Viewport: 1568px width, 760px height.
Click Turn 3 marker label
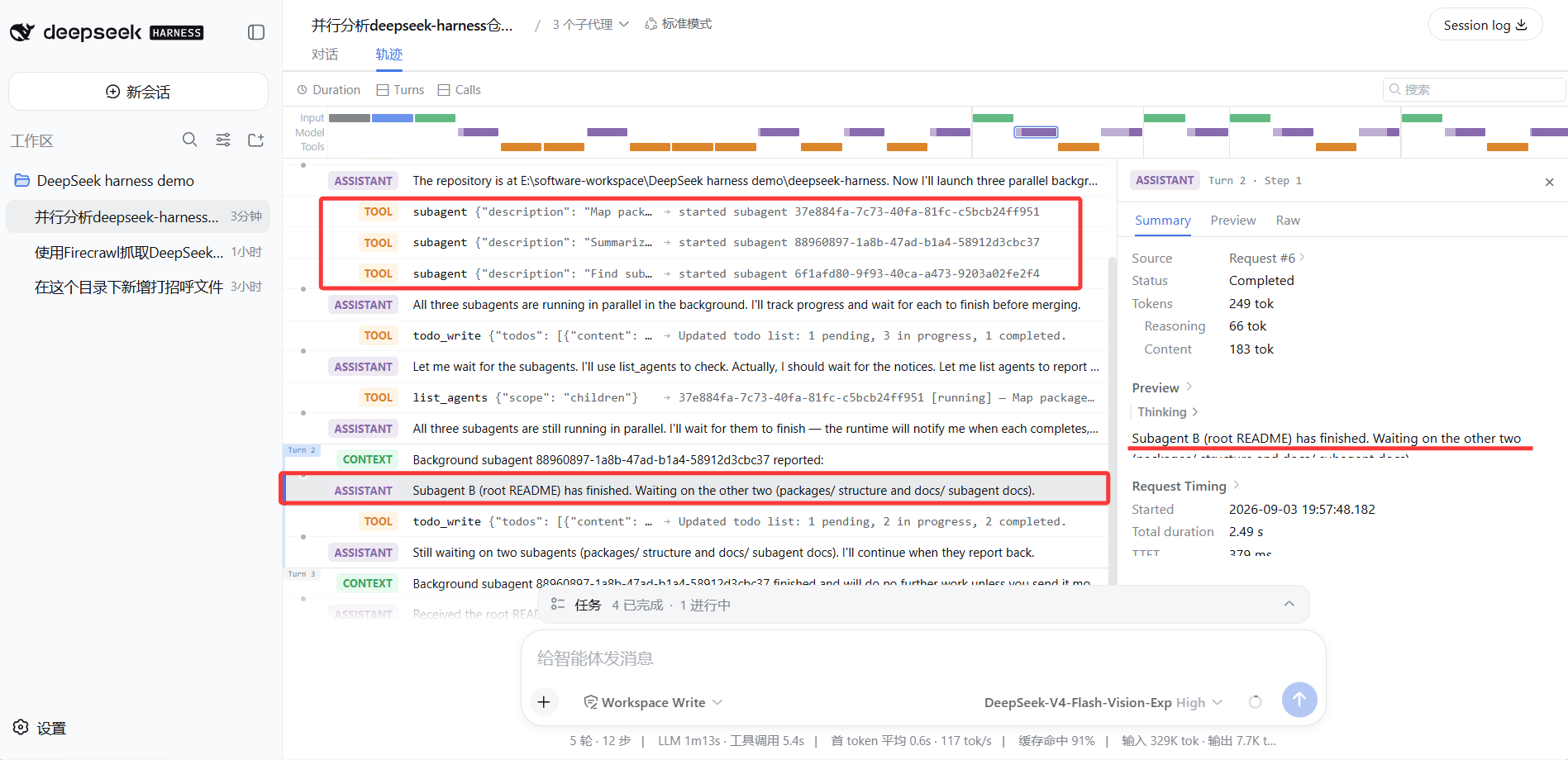pos(302,574)
